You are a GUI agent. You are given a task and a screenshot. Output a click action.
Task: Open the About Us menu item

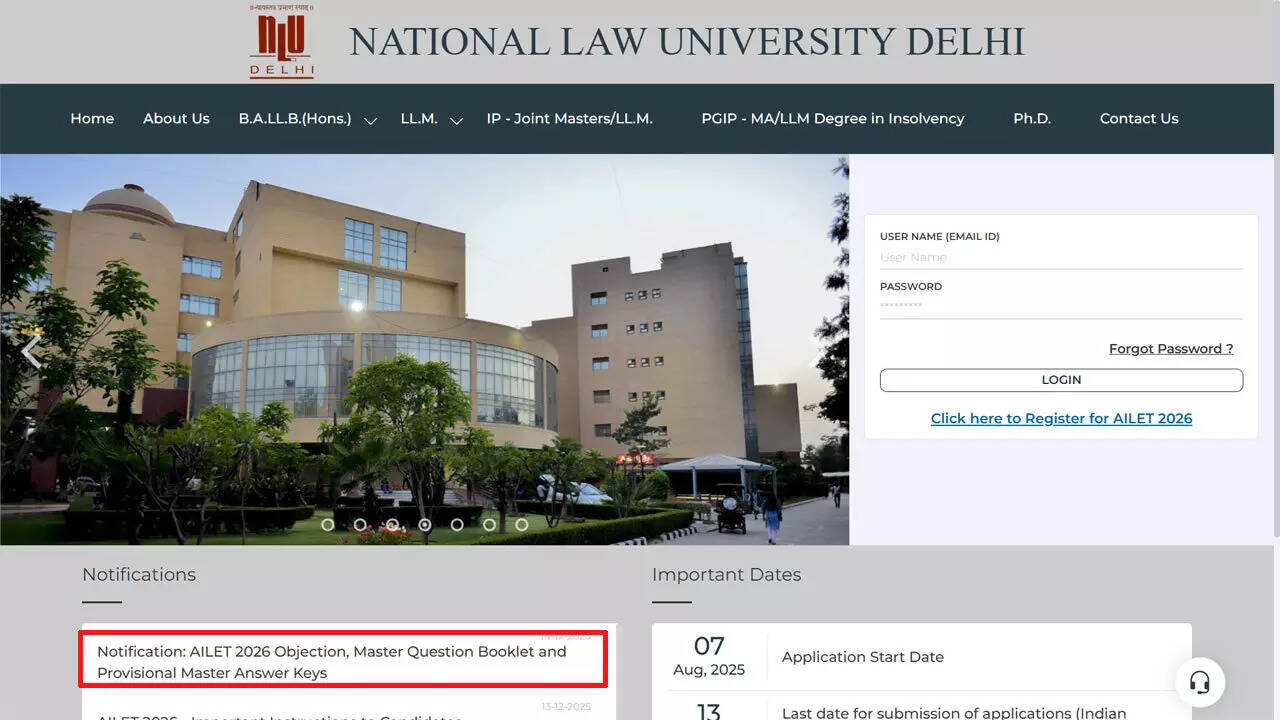pyautogui.click(x=176, y=118)
